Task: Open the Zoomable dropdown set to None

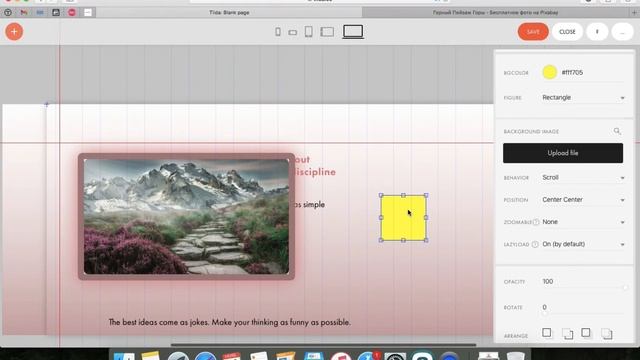Action: (583, 222)
